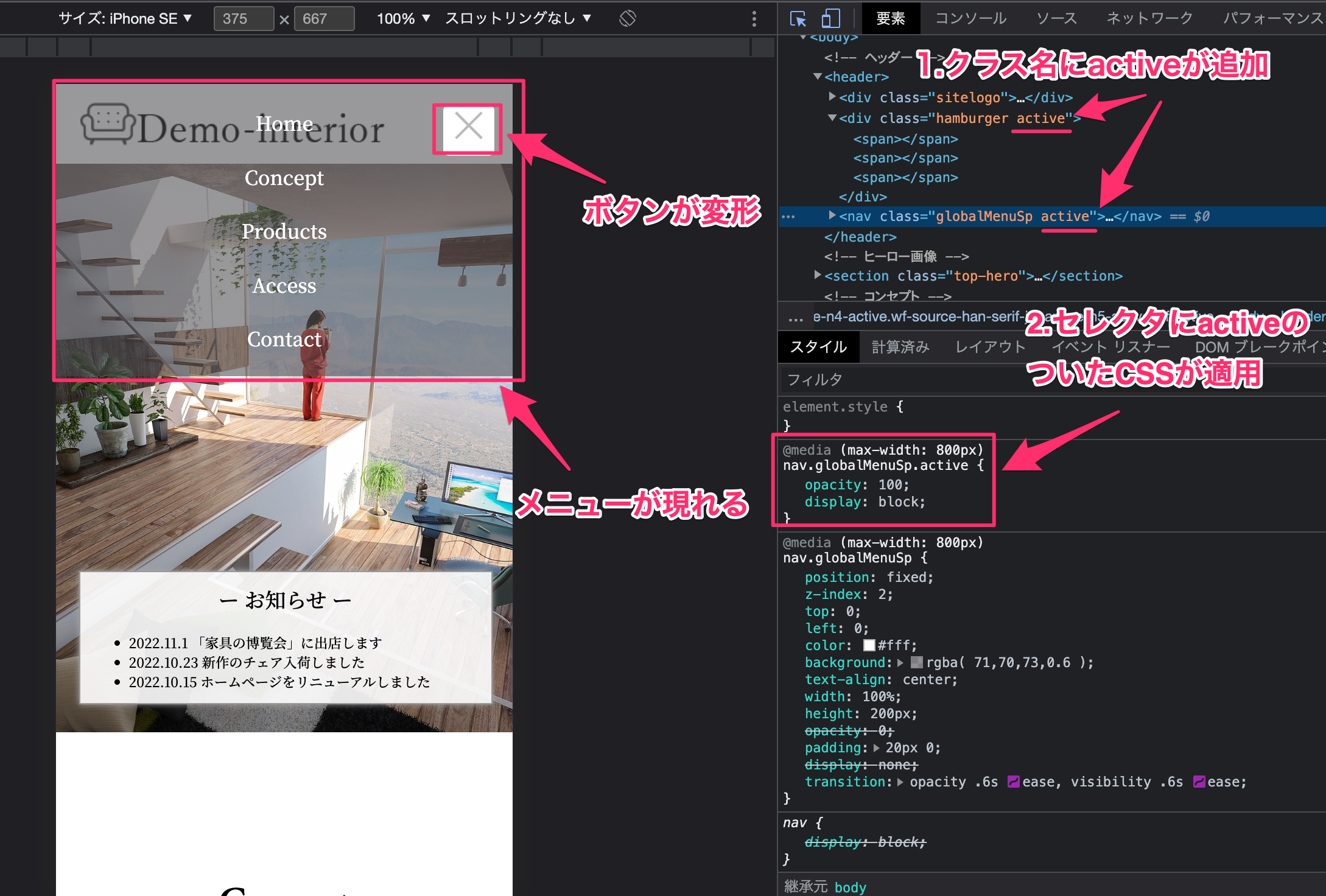
Task: Open the first ease timing editor swatch
Action: pyautogui.click(x=1013, y=782)
